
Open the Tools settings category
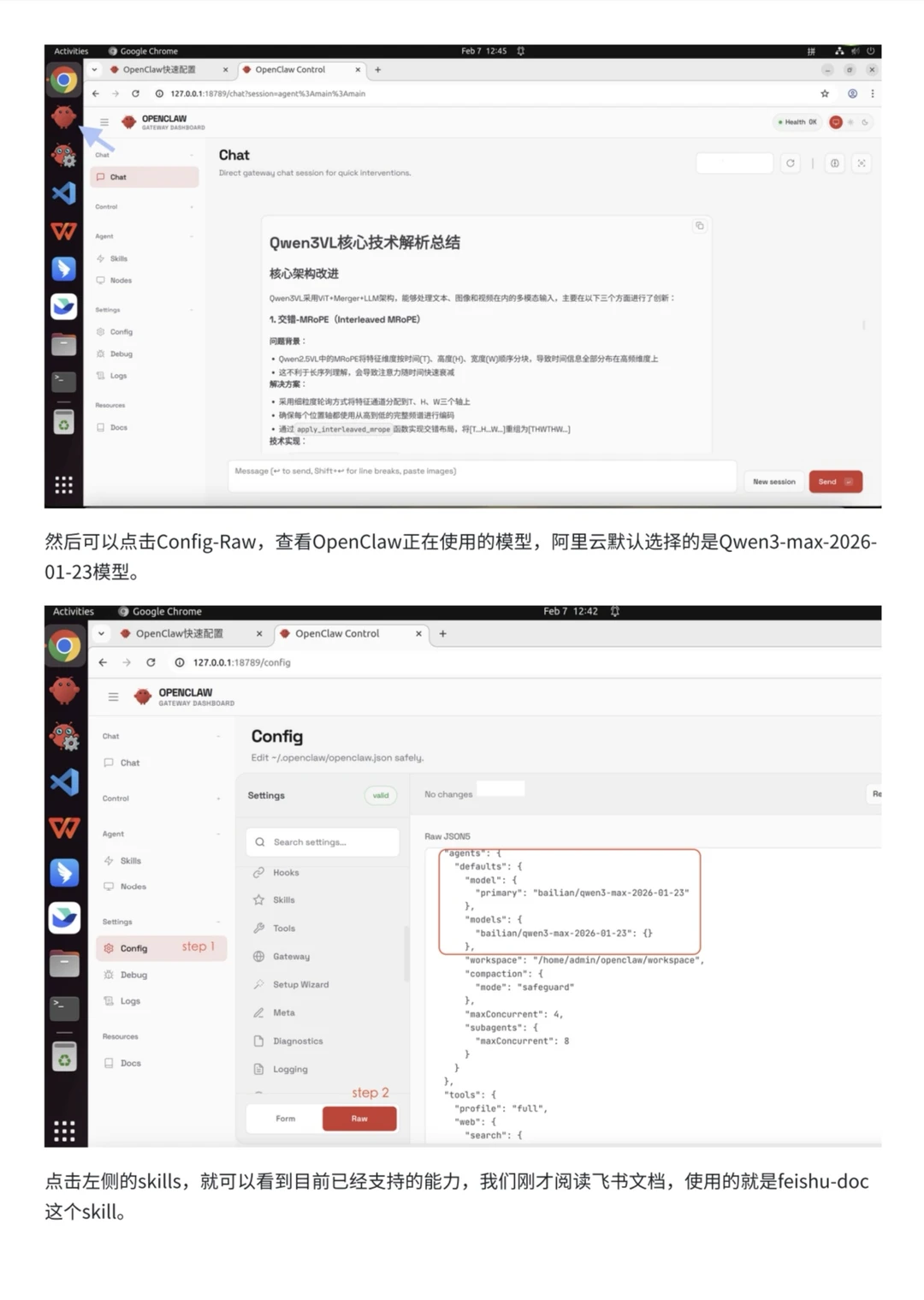coord(323,929)
